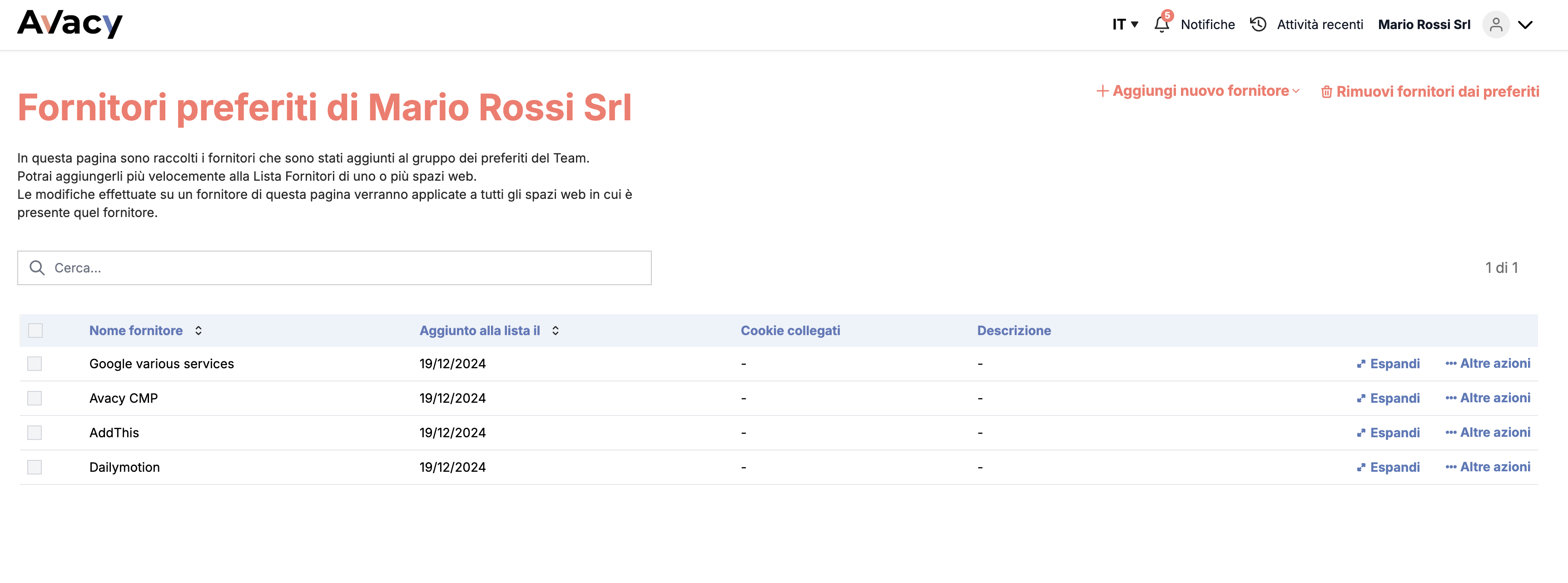
Task: Click the Fornitori preferiti di Mario Rossi Srl heading
Action: (324, 108)
